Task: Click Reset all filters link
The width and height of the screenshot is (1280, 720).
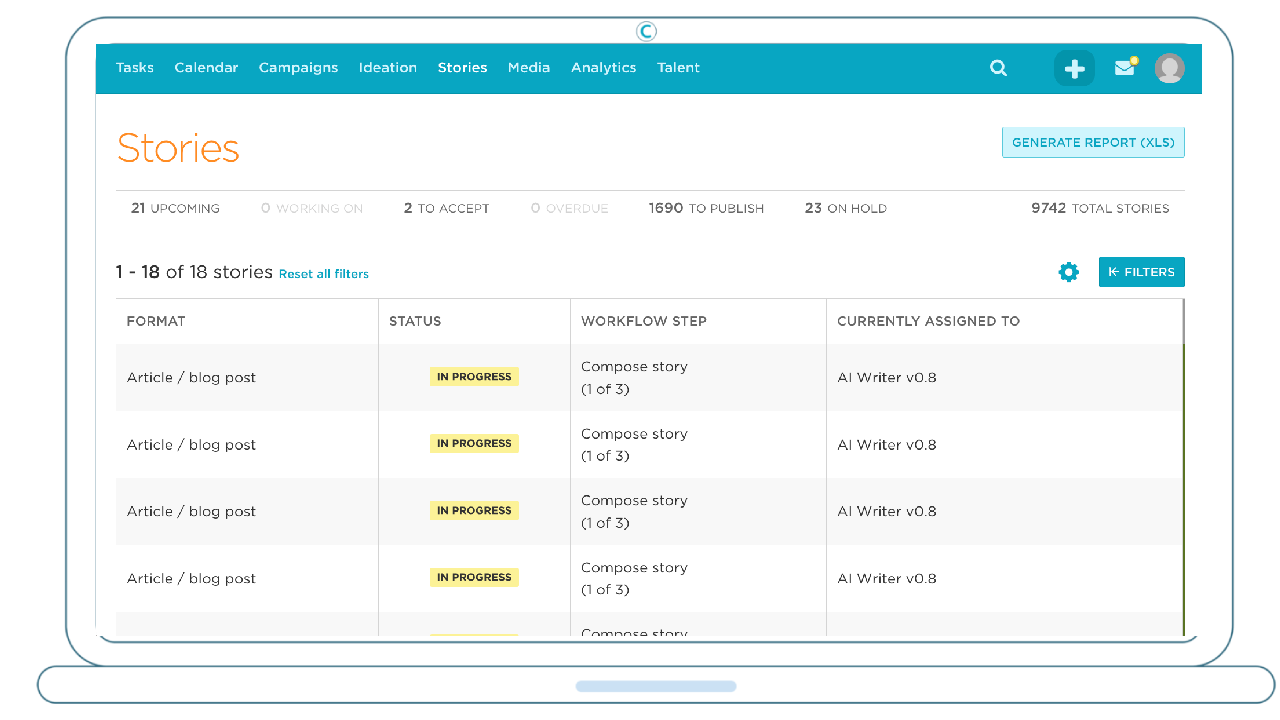Action: click(x=323, y=274)
